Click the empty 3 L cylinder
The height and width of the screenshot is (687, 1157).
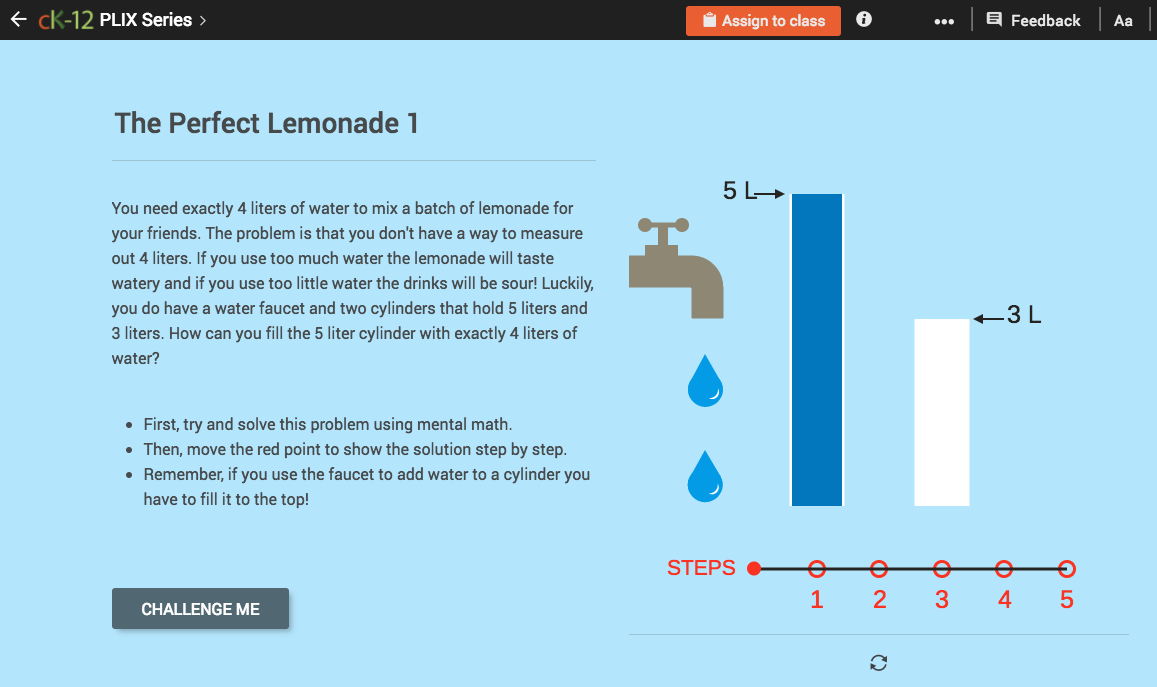tap(941, 410)
